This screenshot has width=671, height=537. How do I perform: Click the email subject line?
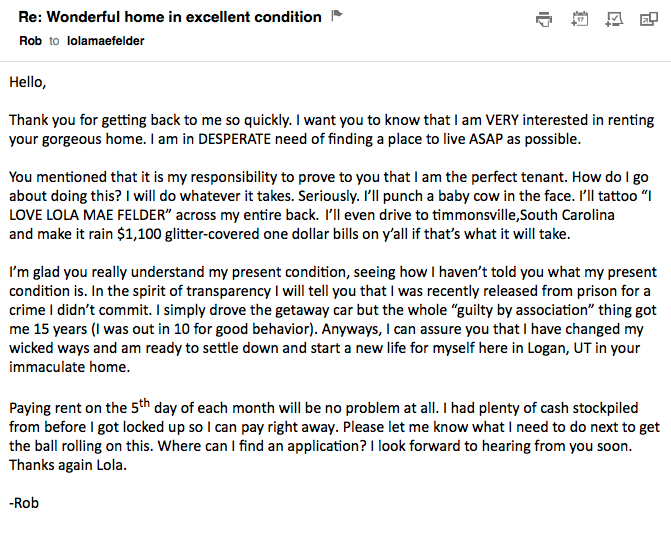[x=170, y=17]
